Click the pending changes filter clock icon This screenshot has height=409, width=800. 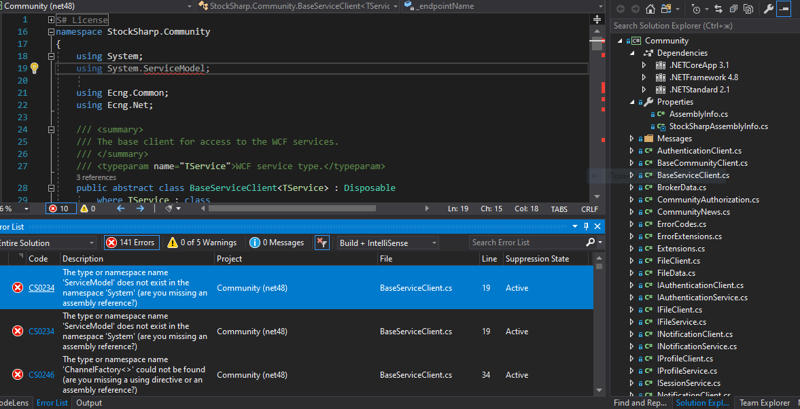696,9
